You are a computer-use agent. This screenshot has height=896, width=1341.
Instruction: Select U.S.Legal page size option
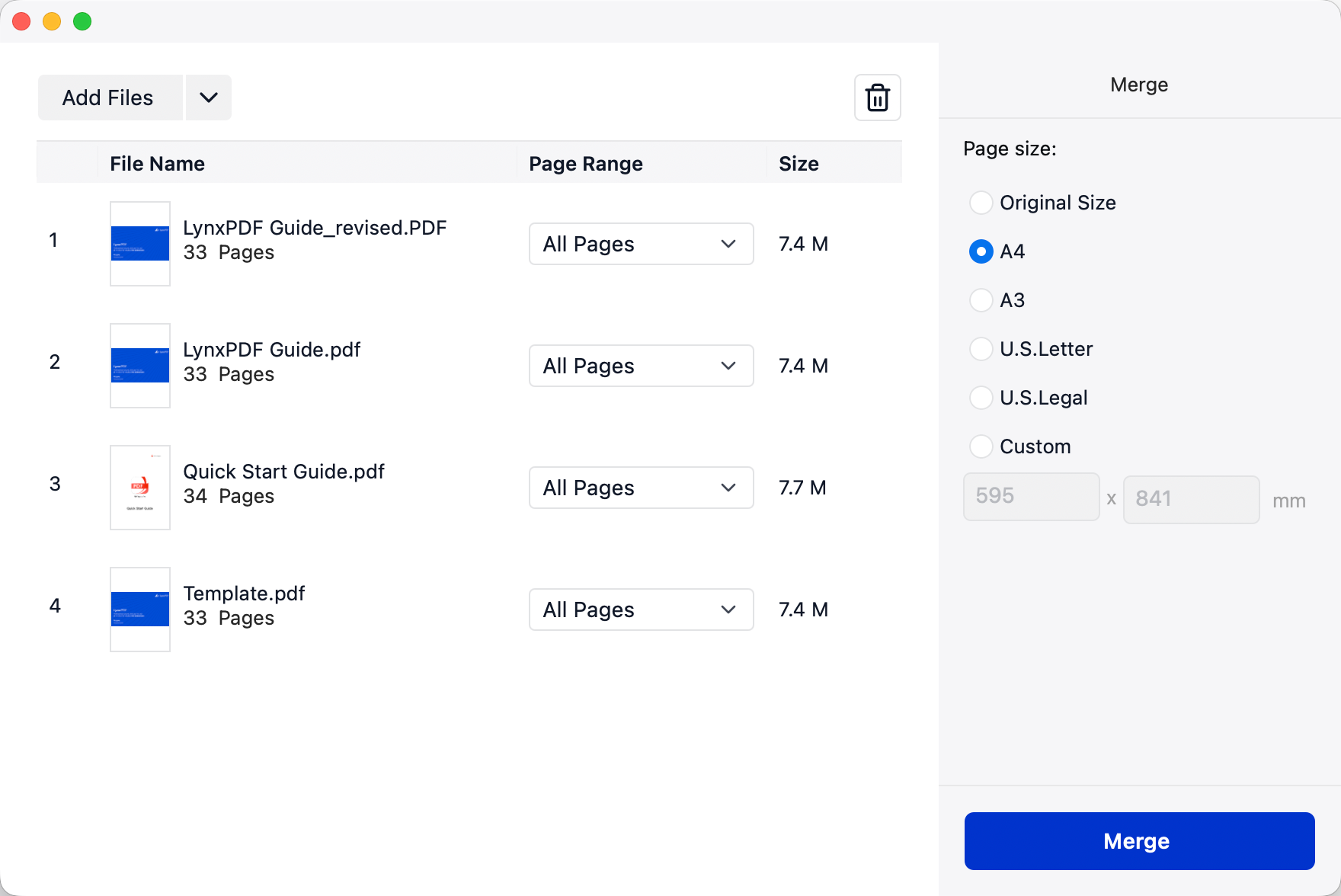[x=981, y=398]
